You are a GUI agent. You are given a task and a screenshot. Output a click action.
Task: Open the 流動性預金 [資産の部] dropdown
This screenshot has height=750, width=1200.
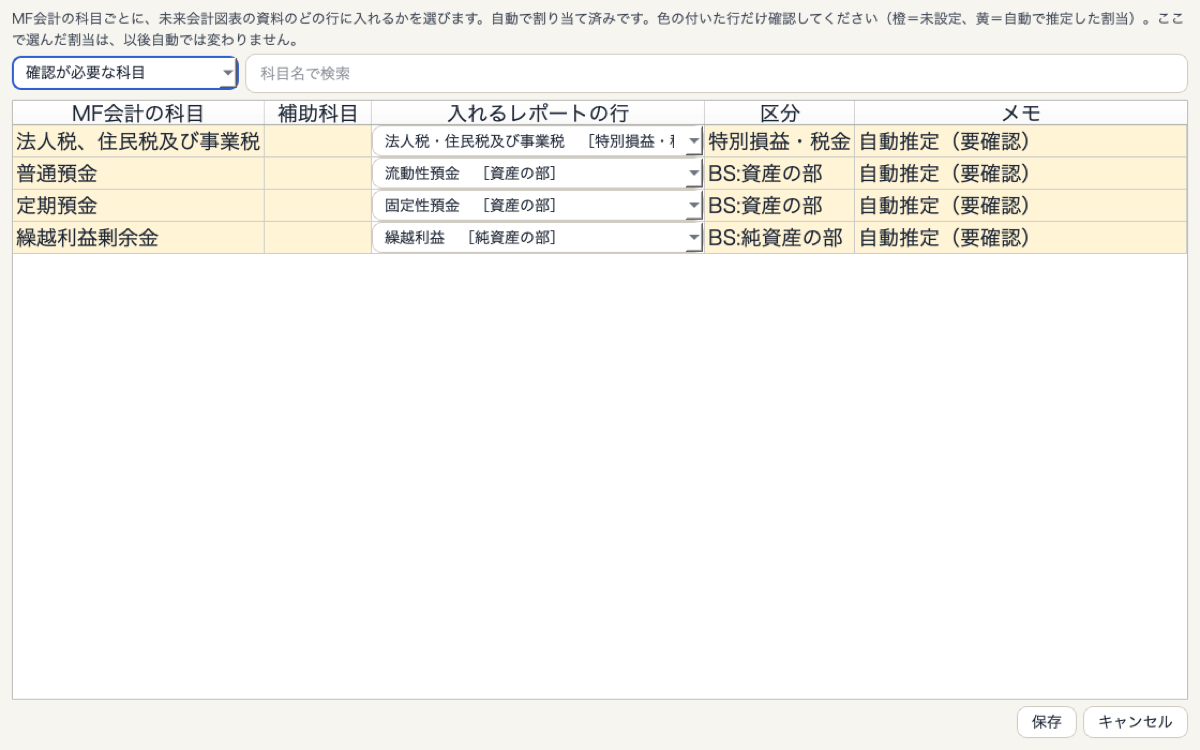(538, 173)
